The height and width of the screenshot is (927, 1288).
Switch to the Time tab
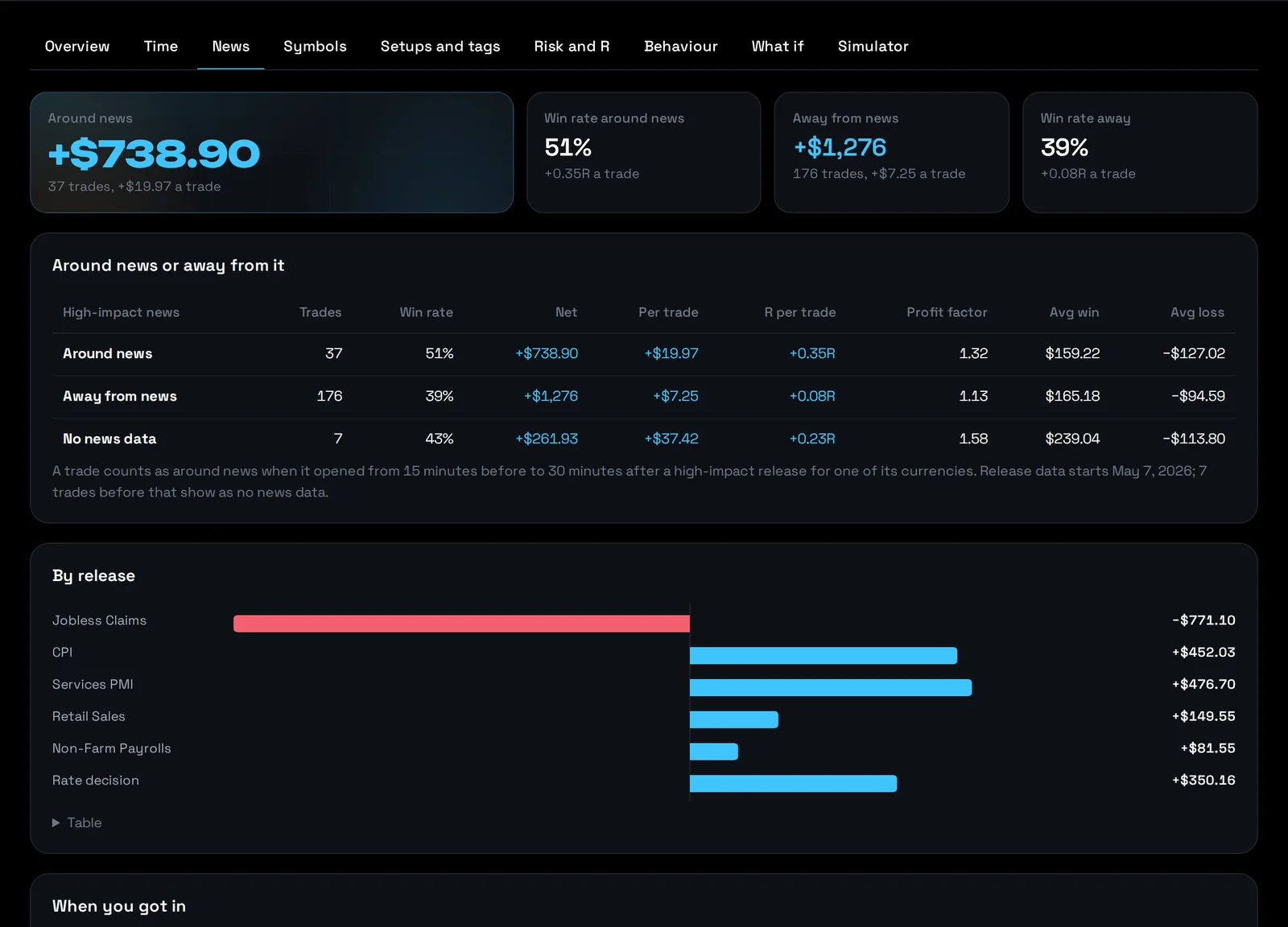point(161,47)
